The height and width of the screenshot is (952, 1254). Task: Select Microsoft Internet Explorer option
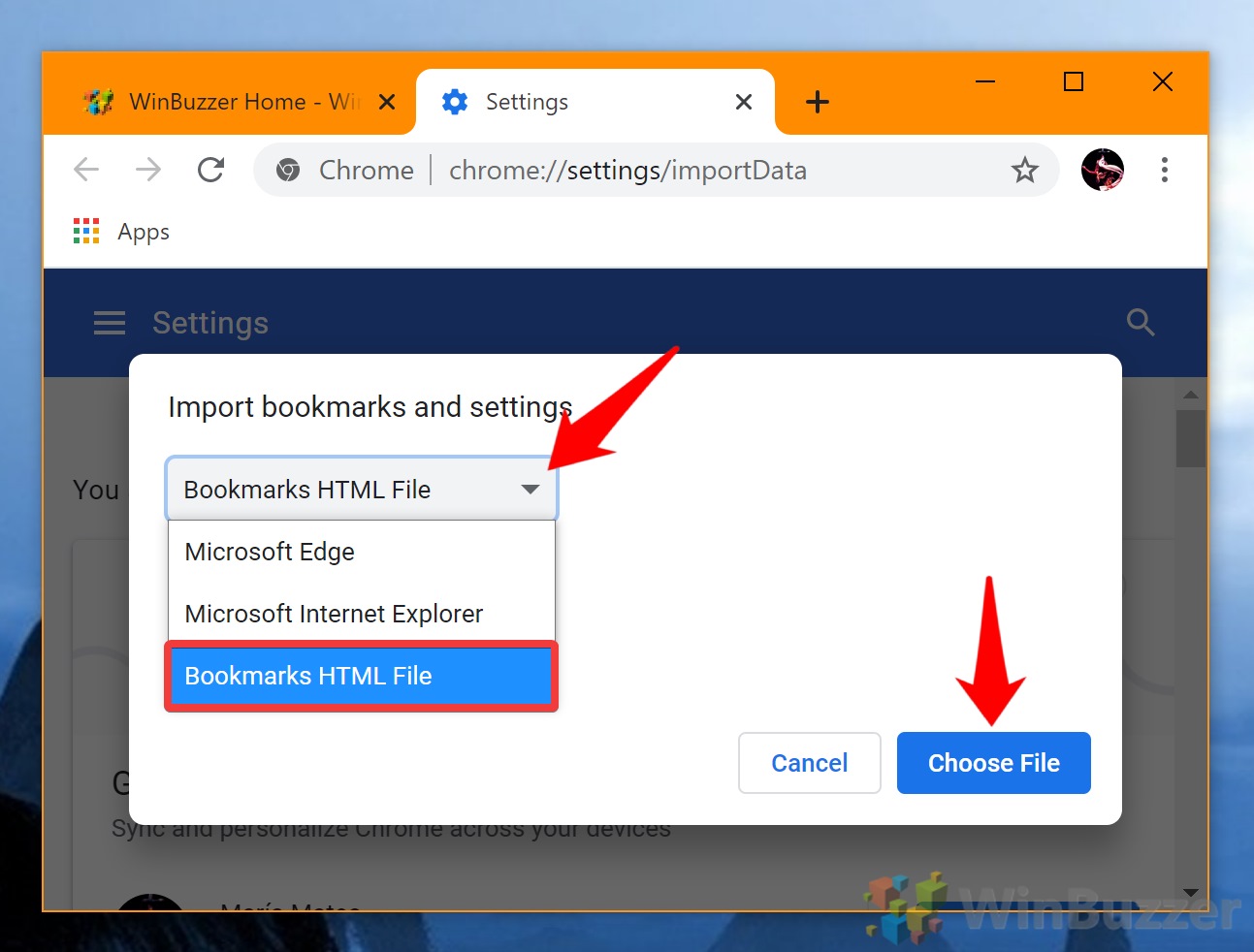[362, 614]
